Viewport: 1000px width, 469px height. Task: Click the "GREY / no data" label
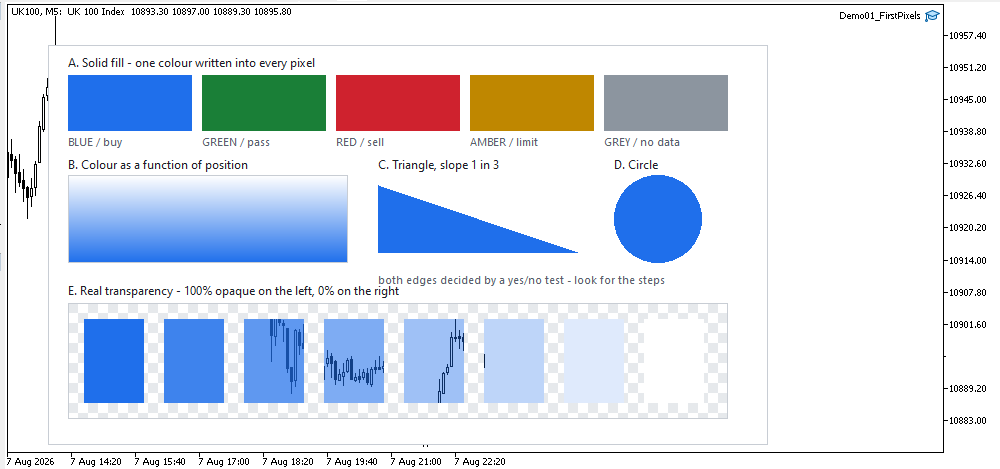642,142
